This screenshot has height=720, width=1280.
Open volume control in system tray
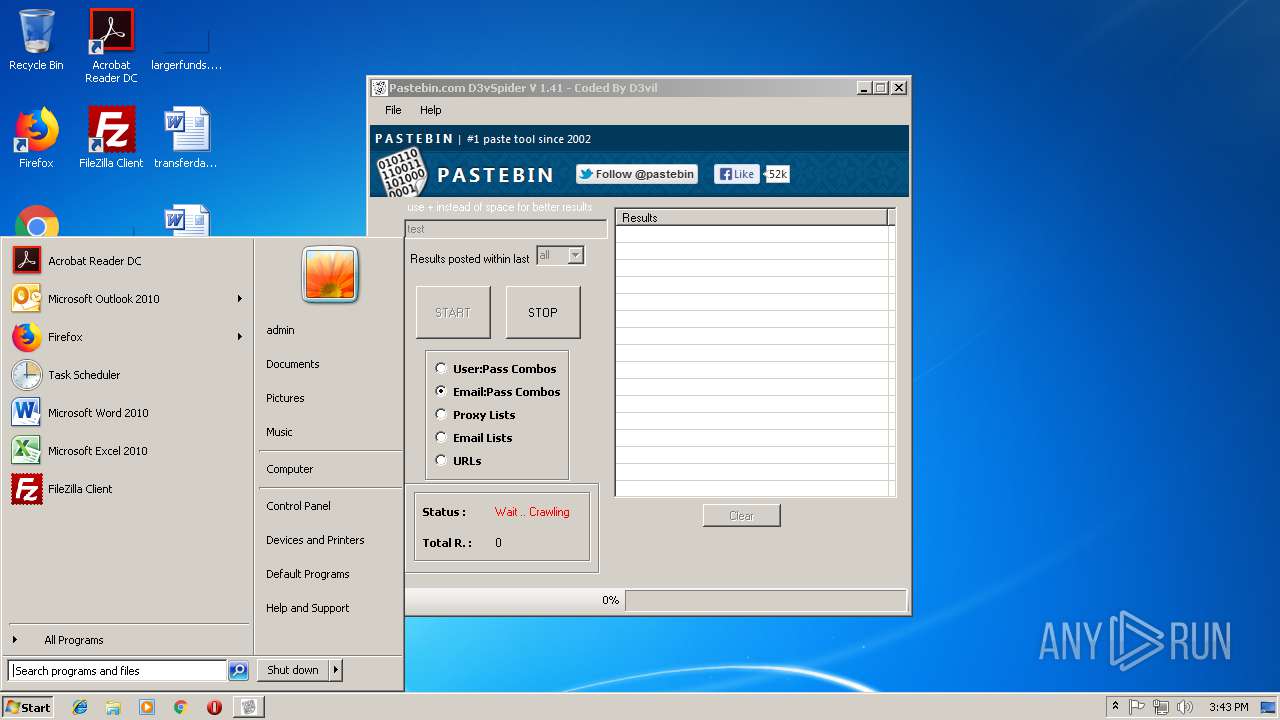click(1185, 707)
